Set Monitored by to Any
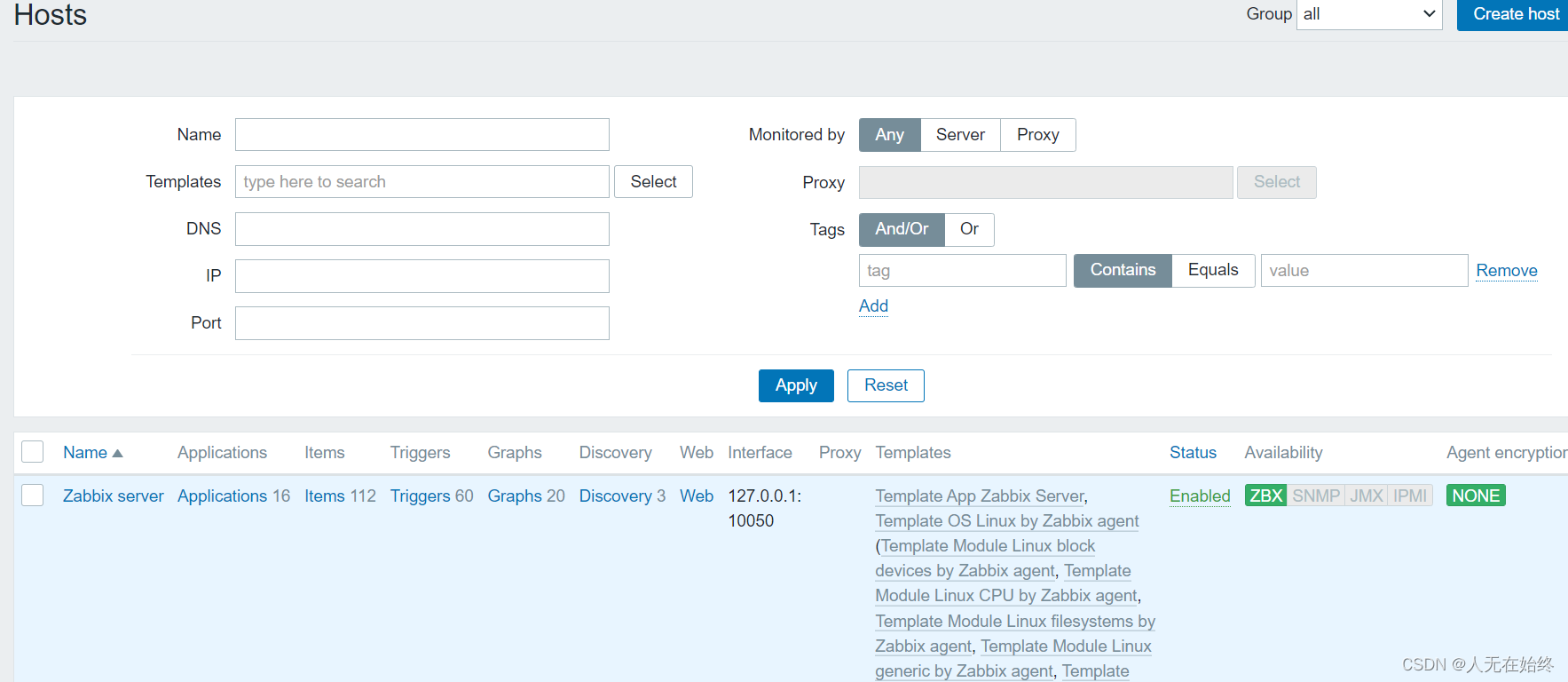Viewport: 1568px width, 682px height. click(x=890, y=135)
